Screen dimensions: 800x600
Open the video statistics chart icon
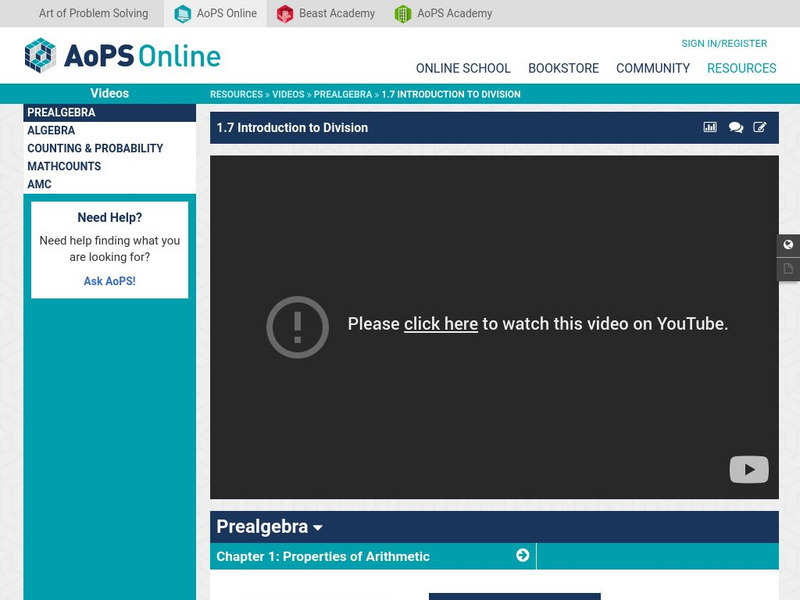pyautogui.click(x=709, y=127)
